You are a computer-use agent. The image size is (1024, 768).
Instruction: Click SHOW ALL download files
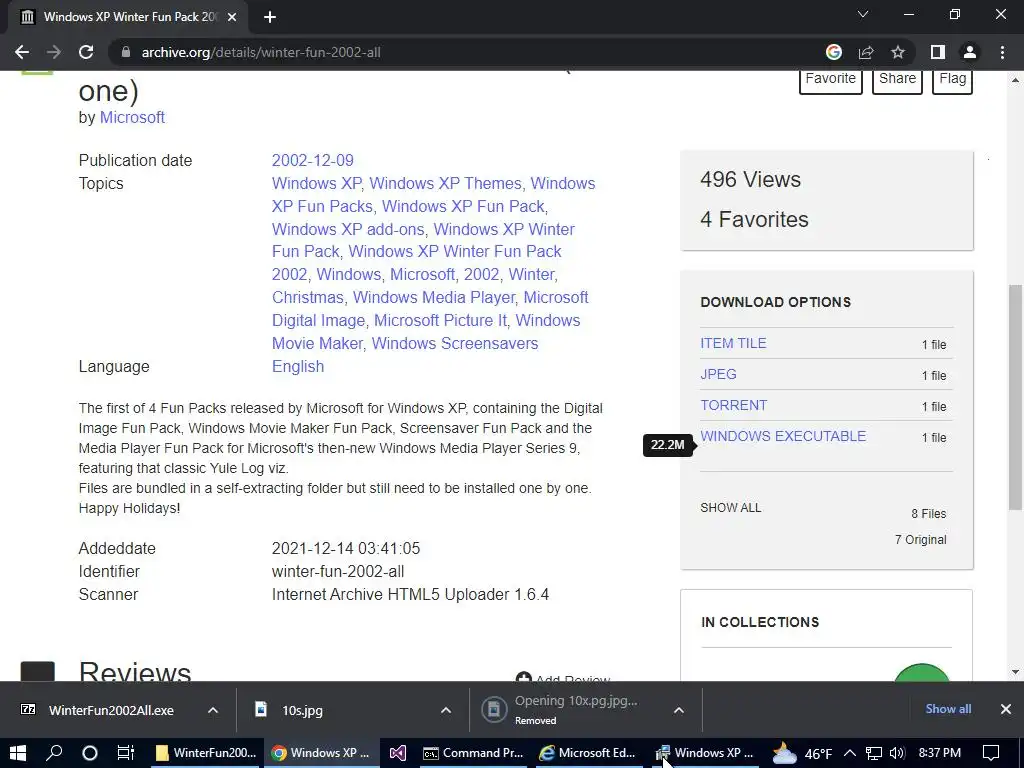click(731, 507)
